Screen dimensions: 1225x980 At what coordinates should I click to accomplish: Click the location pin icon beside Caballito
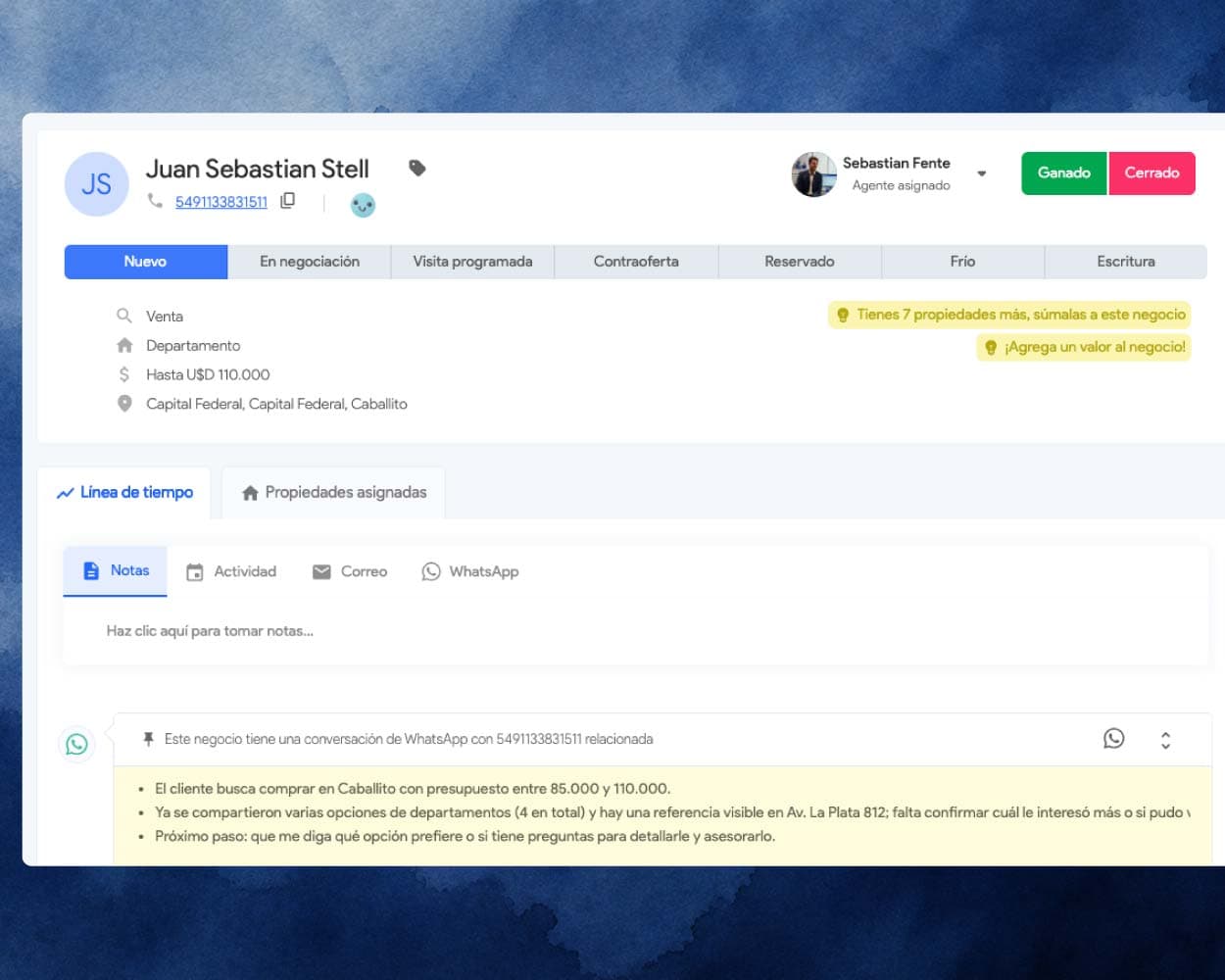pos(124,404)
